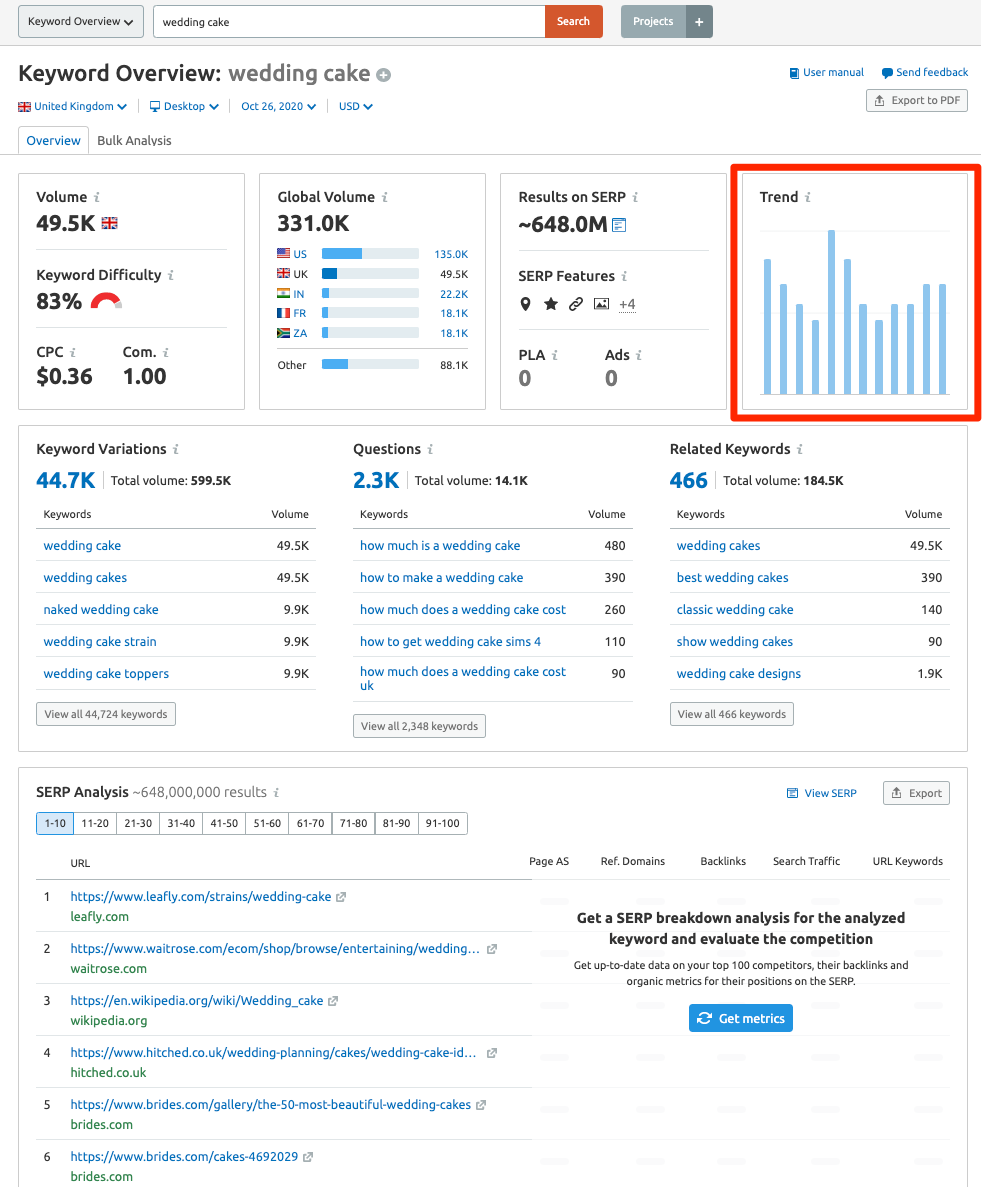Expand the Desktop device selector

tap(184, 106)
